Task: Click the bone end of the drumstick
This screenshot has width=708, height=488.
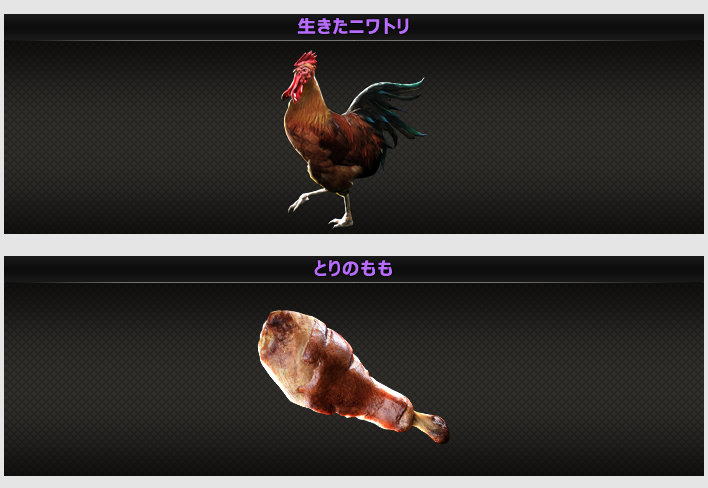Action: (x=433, y=426)
